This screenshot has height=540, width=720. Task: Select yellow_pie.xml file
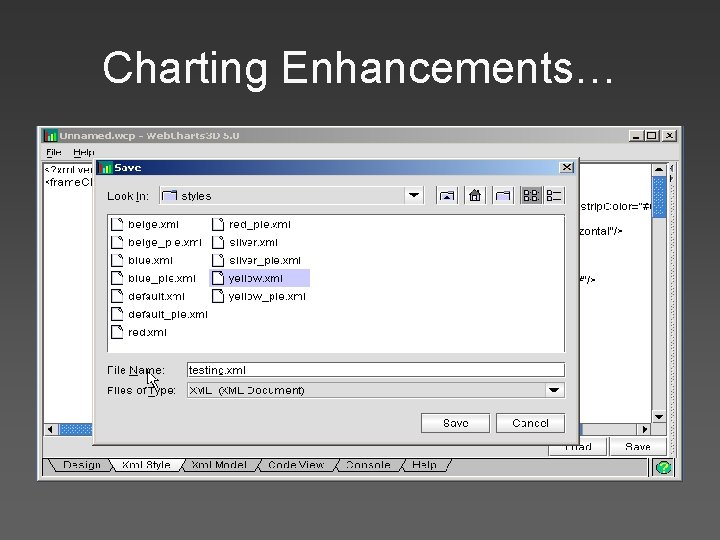[259, 296]
